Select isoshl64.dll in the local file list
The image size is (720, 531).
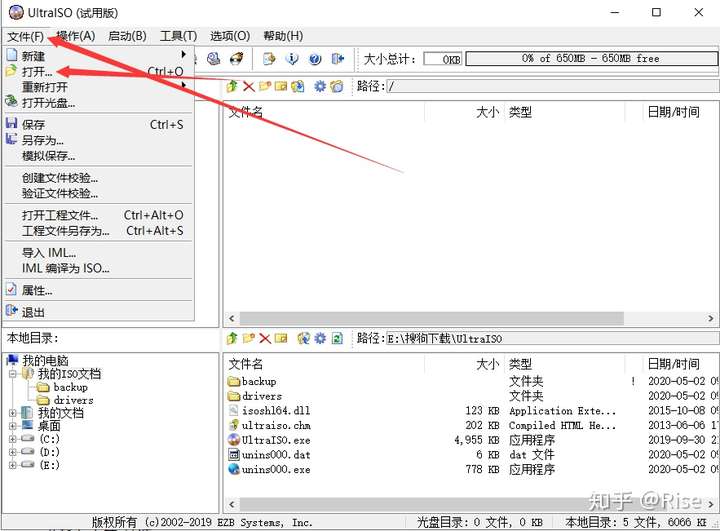coord(276,410)
